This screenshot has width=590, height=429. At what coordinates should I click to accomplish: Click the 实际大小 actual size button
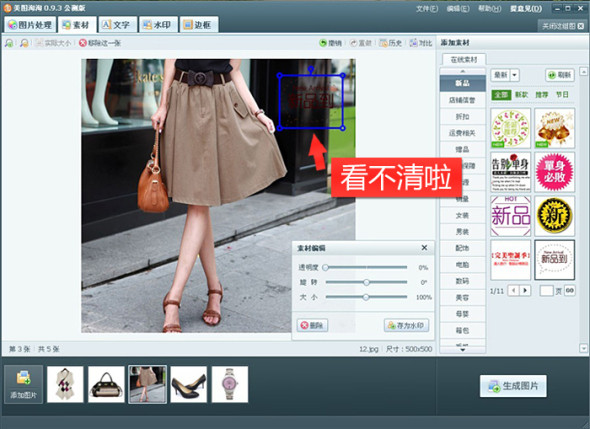coord(53,43)
